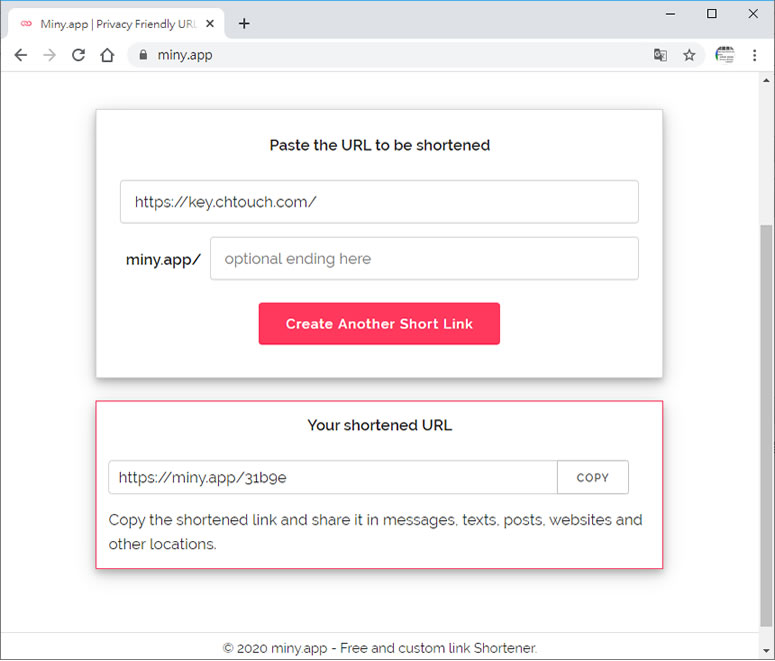Click the page scroll up arrow
The image size is (775, 661).
coord(766,80)
